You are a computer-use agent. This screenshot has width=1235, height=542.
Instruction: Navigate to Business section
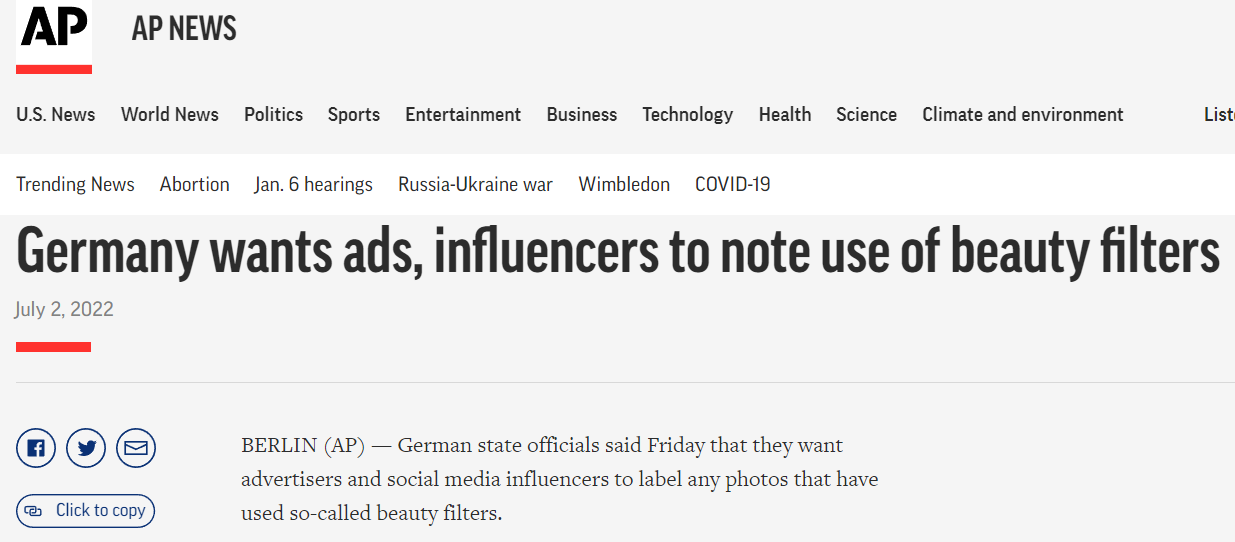(x=582, y=115)
